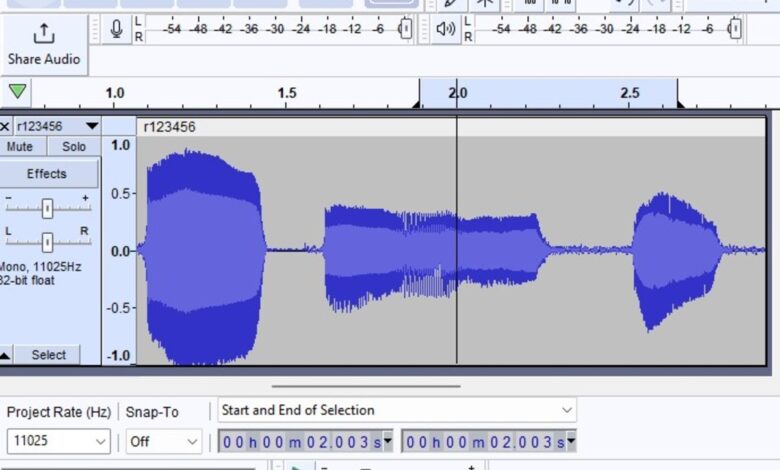Click the horizontal scrollbar below the track
The image size is (780, 470).
coord(366,386)
